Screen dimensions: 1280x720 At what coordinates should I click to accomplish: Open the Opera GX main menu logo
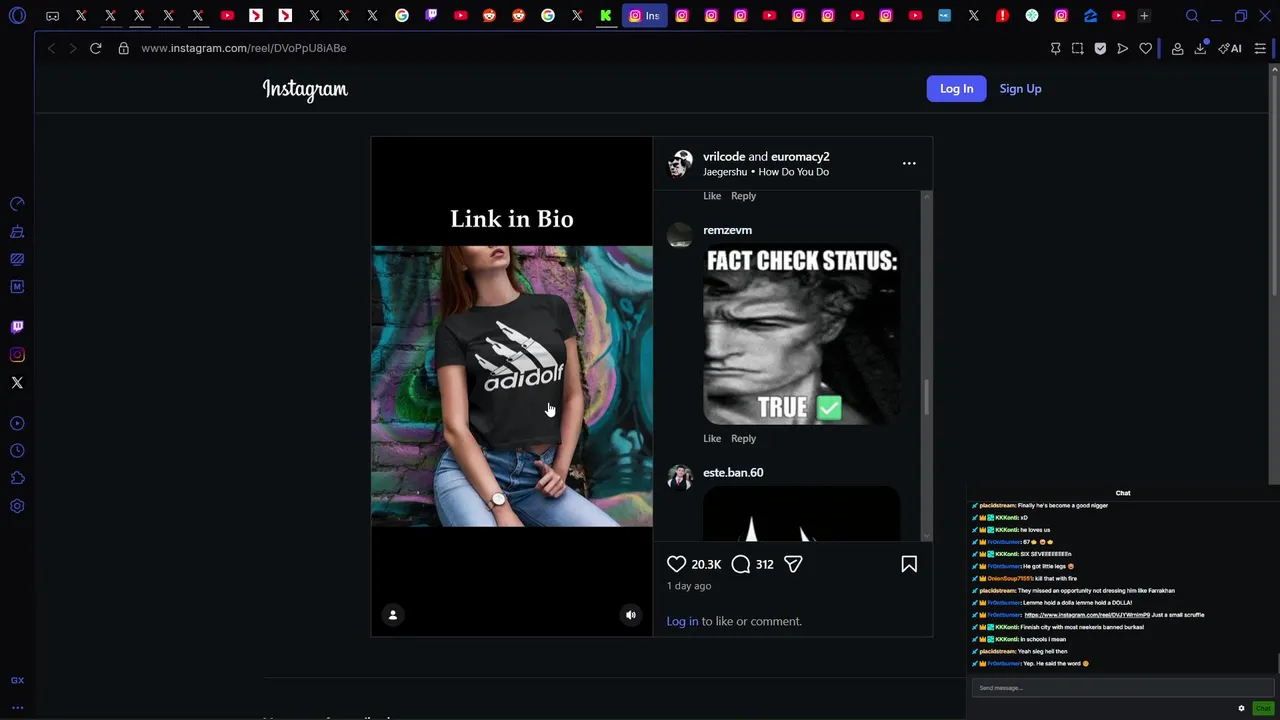tap(17, 16)
